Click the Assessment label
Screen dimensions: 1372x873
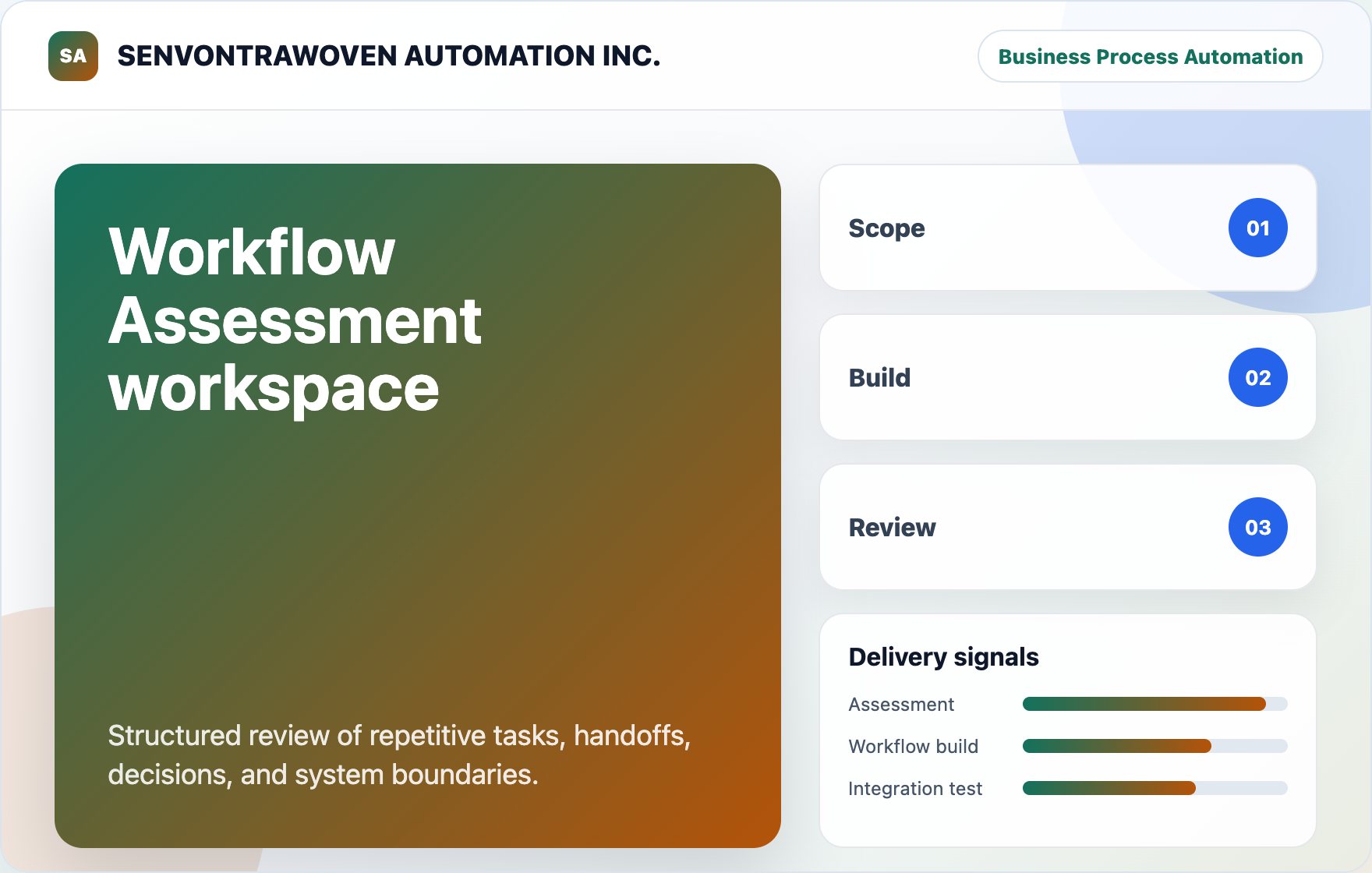[x=901, y=704]
